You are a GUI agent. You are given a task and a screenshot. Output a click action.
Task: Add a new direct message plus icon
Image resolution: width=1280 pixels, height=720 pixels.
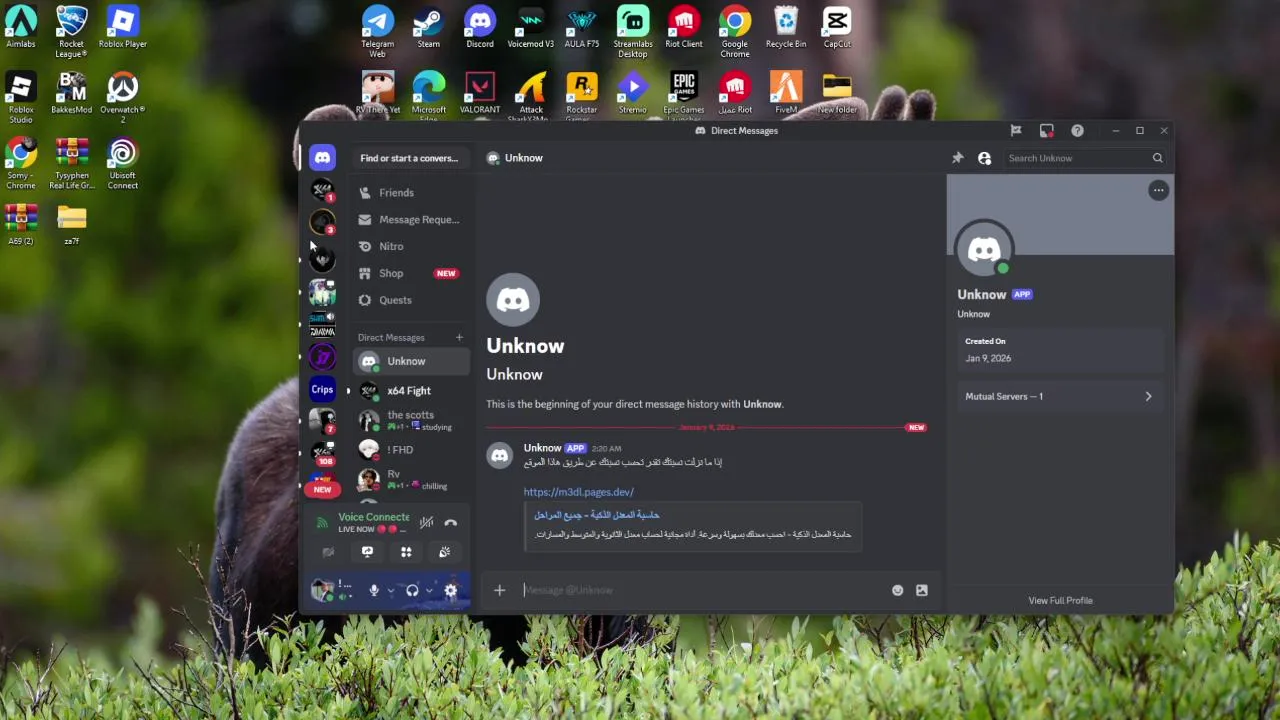(460, 338)
